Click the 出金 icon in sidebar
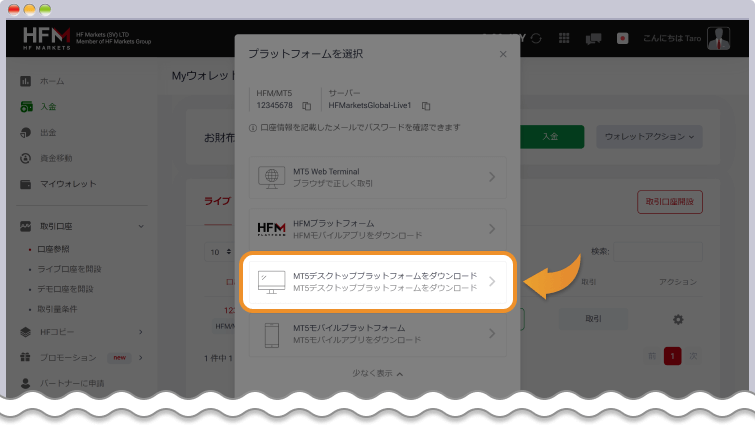This screenshot has width=755, height=428. (26, 132)
